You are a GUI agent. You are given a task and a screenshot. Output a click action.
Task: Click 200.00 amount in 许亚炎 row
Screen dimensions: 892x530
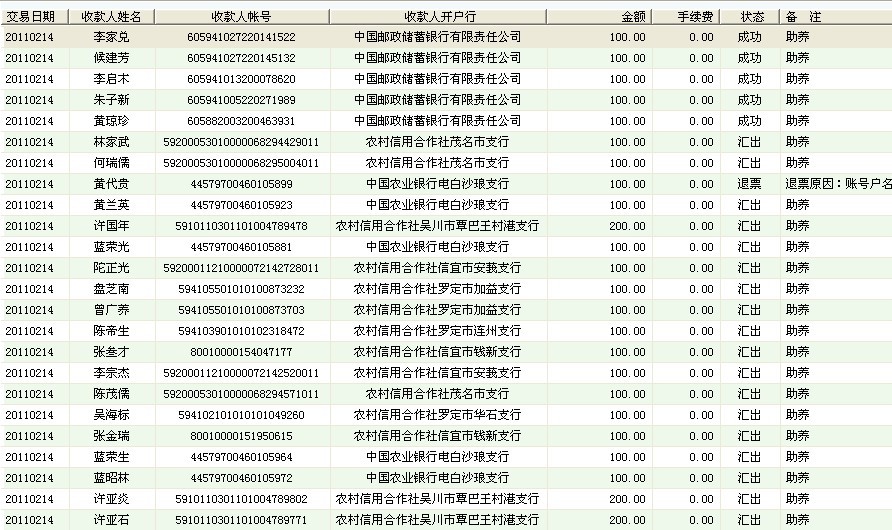(x=627, y=500)
